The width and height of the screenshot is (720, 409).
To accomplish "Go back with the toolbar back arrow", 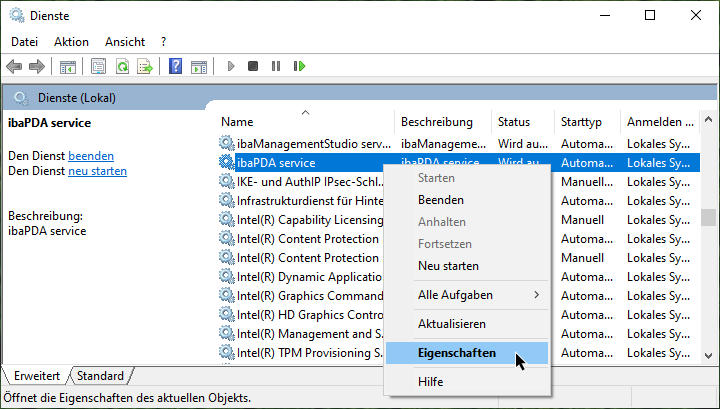I will tap(14, 67).
